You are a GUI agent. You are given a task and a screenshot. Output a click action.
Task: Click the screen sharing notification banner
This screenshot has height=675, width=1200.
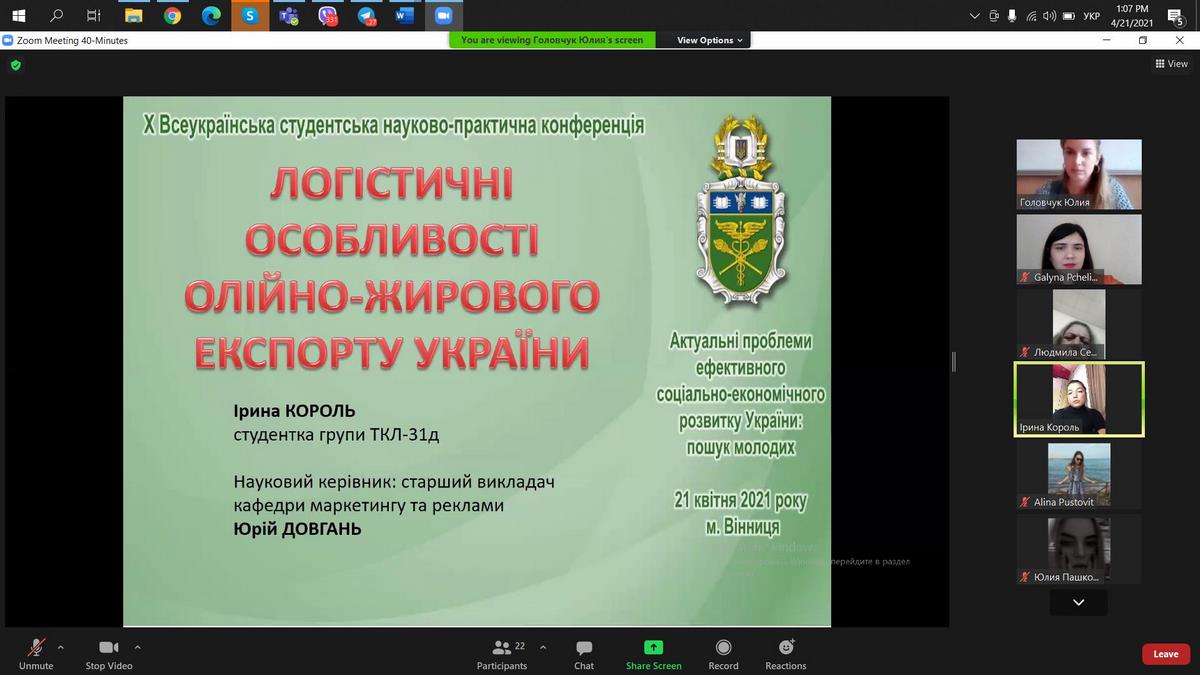(x=552, y=40)
